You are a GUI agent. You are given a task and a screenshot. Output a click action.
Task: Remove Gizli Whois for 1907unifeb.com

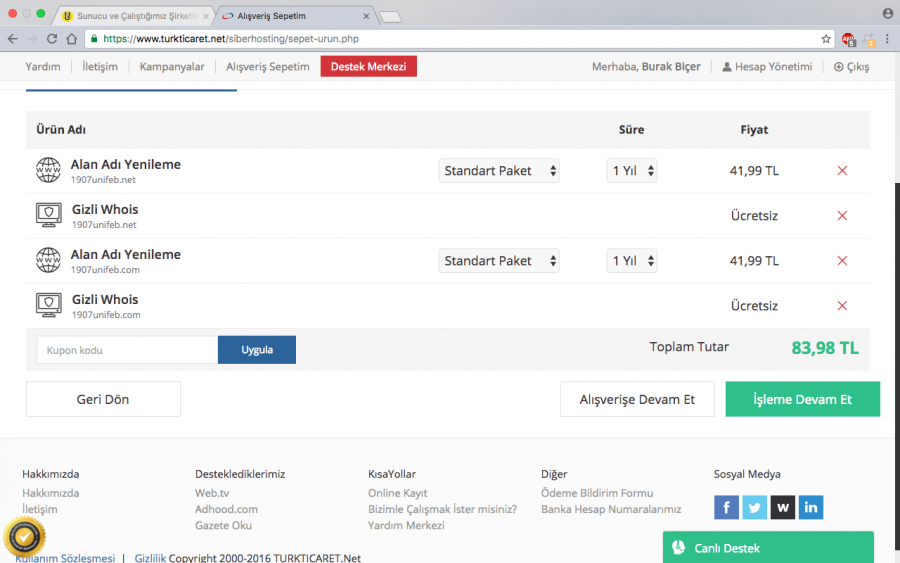click(x=842, y=306)
